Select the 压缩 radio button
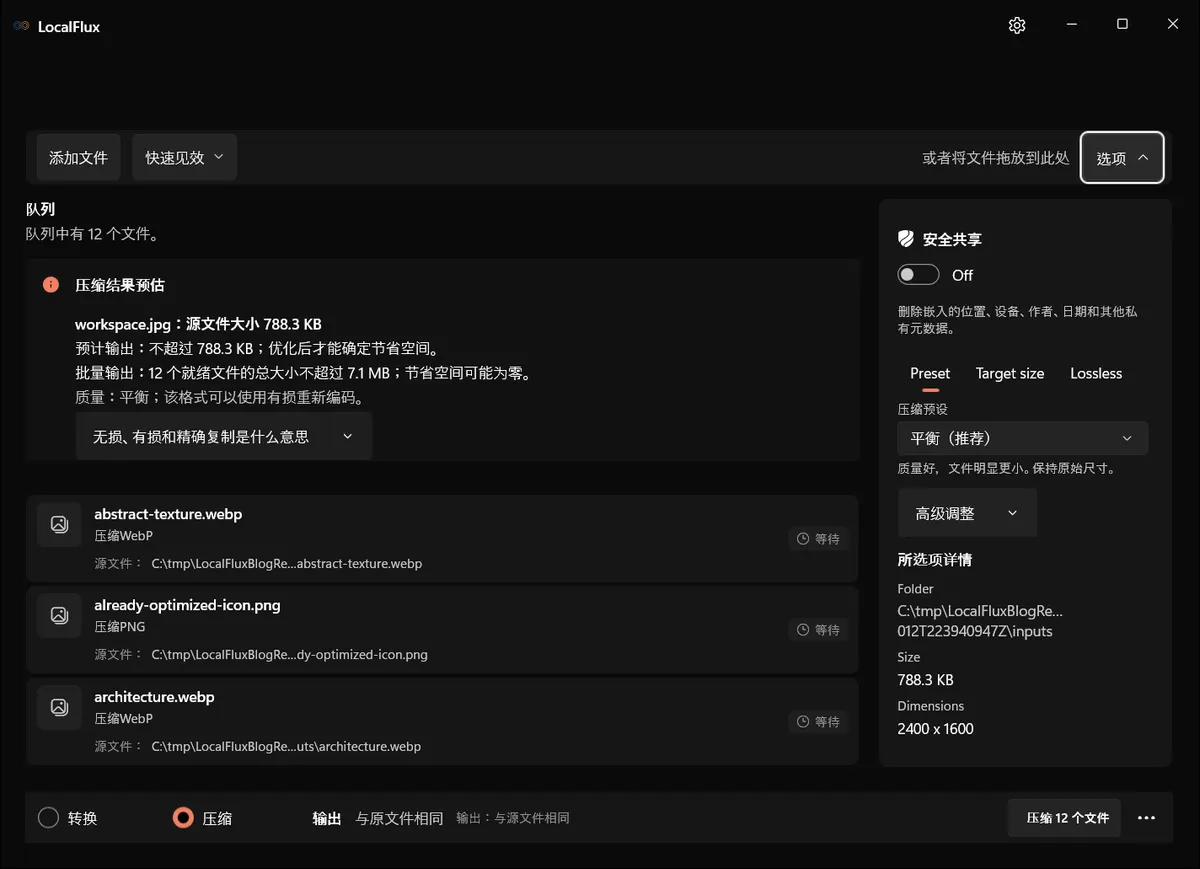1200x869 pixels. point(183,818)
